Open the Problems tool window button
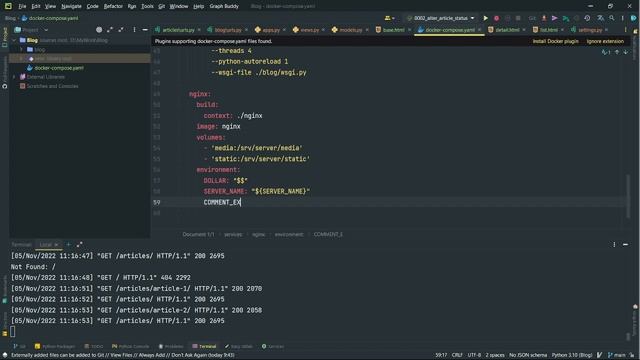Image resolution: width=640 pixels, height=360 pixels. tap(171, 346)
